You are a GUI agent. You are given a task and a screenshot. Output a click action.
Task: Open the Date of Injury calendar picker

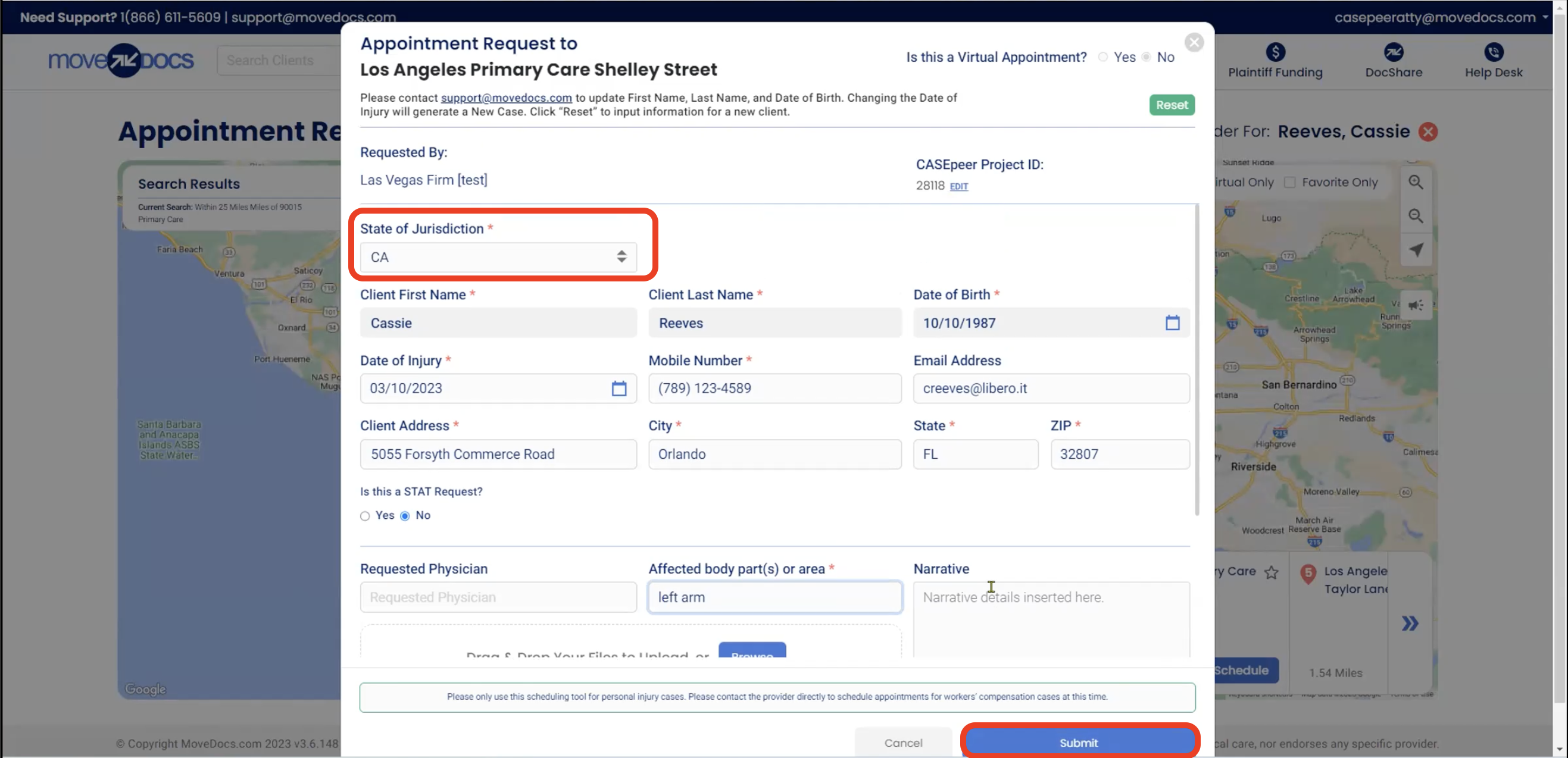[x=619, y=388]
